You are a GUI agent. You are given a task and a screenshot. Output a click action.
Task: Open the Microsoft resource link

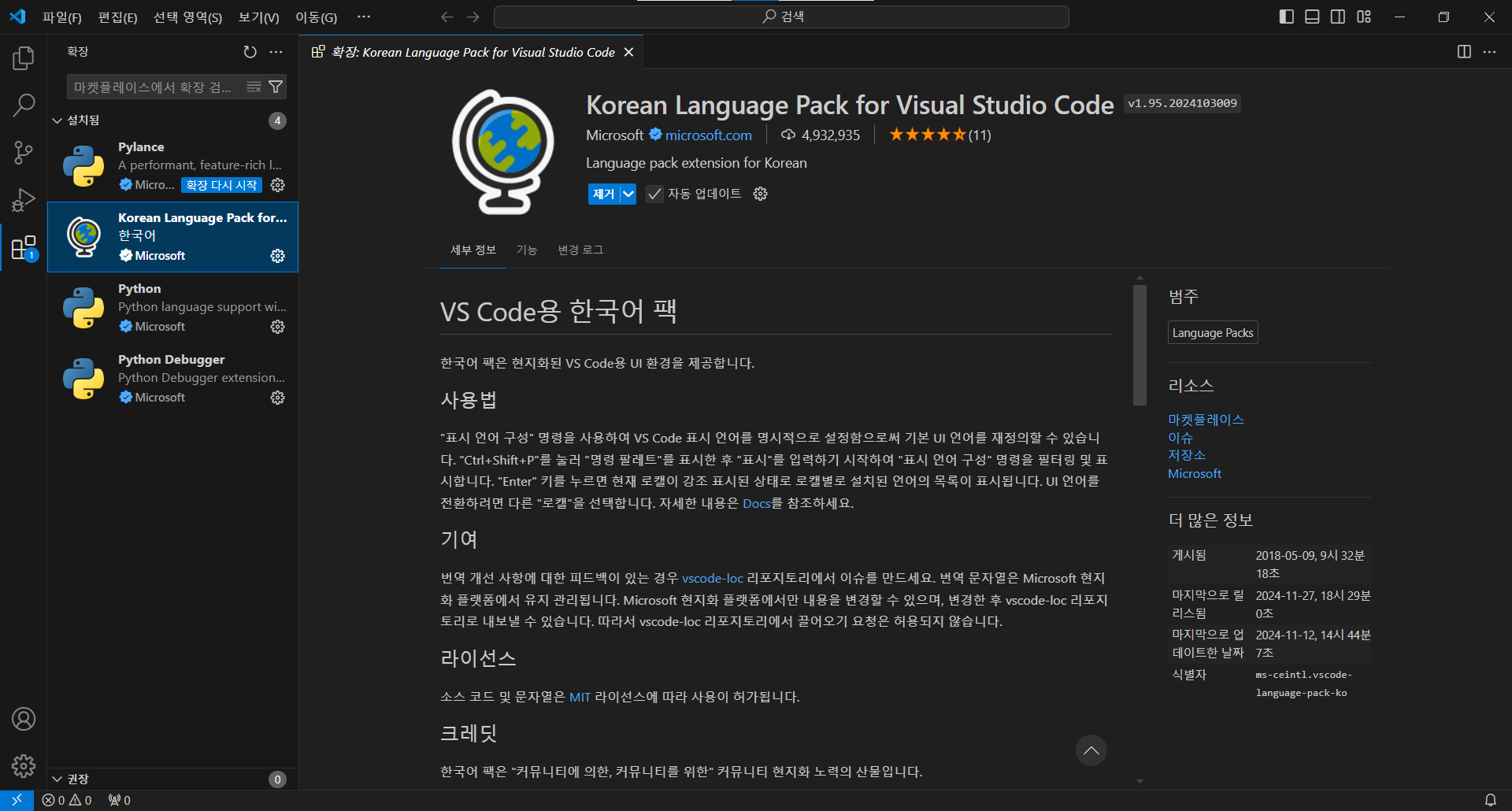1194,473
